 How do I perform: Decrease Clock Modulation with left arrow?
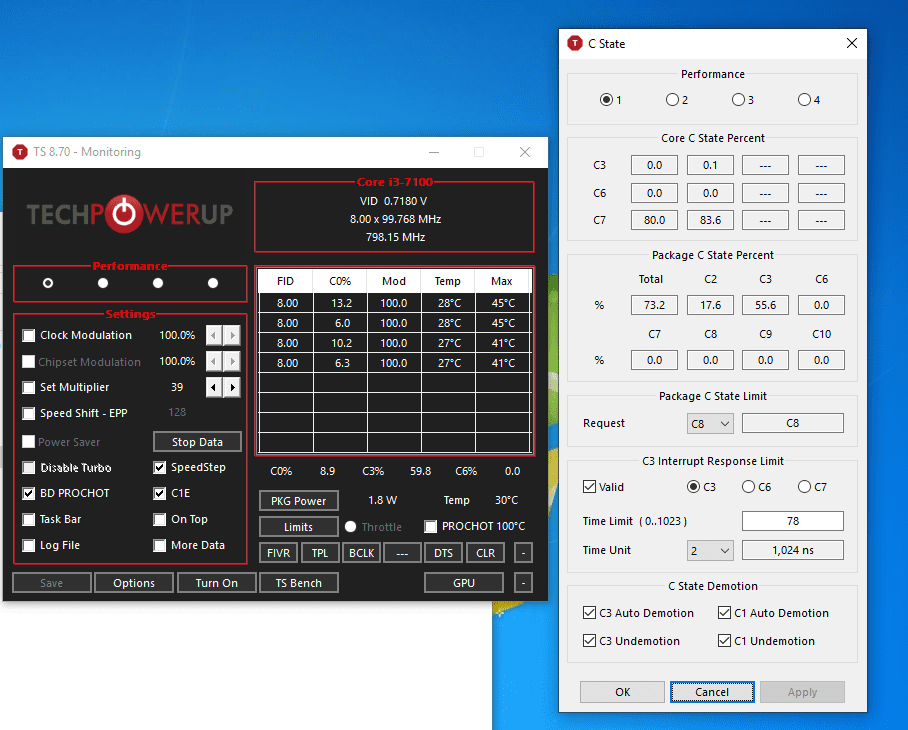[x=214, y=335]
